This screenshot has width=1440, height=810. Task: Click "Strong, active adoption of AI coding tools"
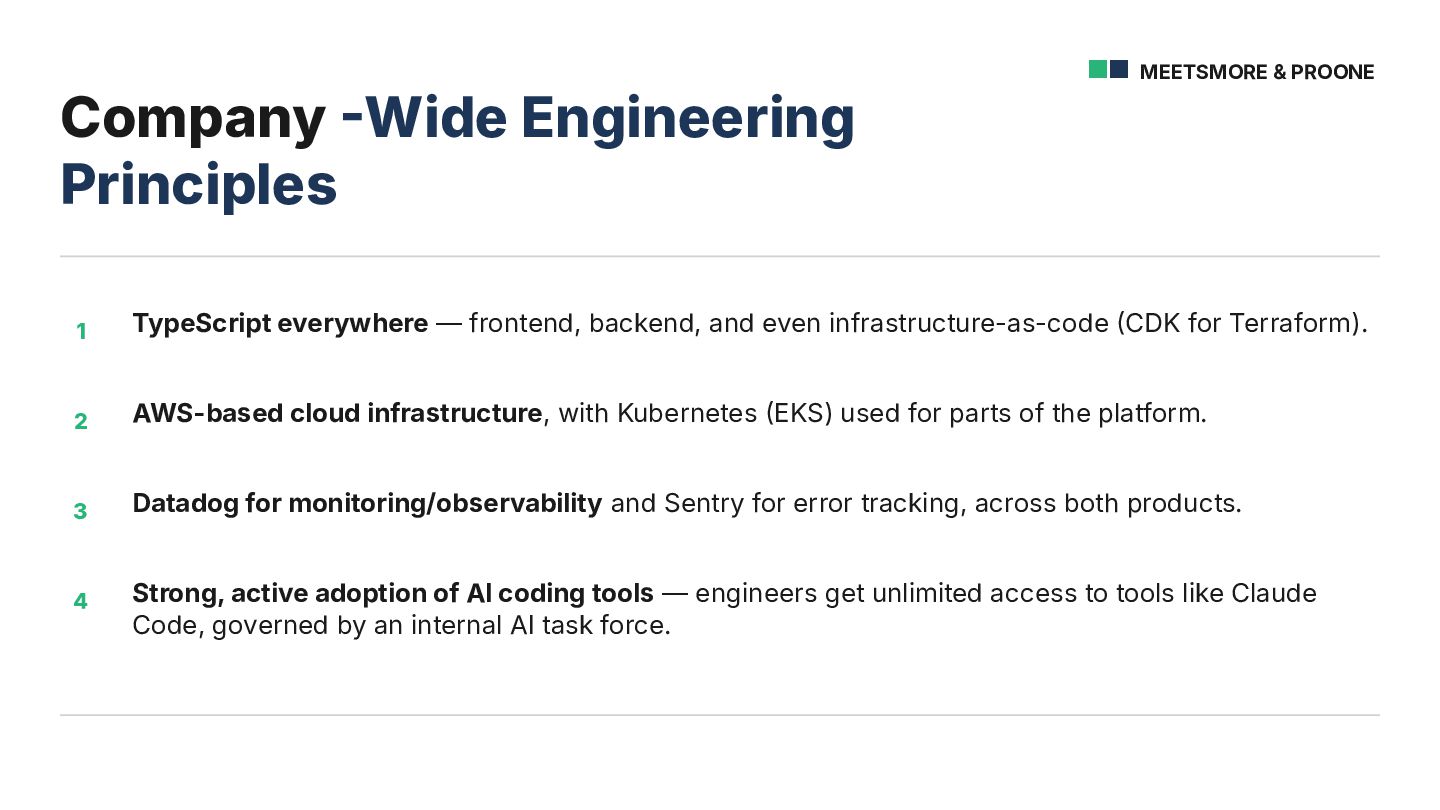click(393, 593)
